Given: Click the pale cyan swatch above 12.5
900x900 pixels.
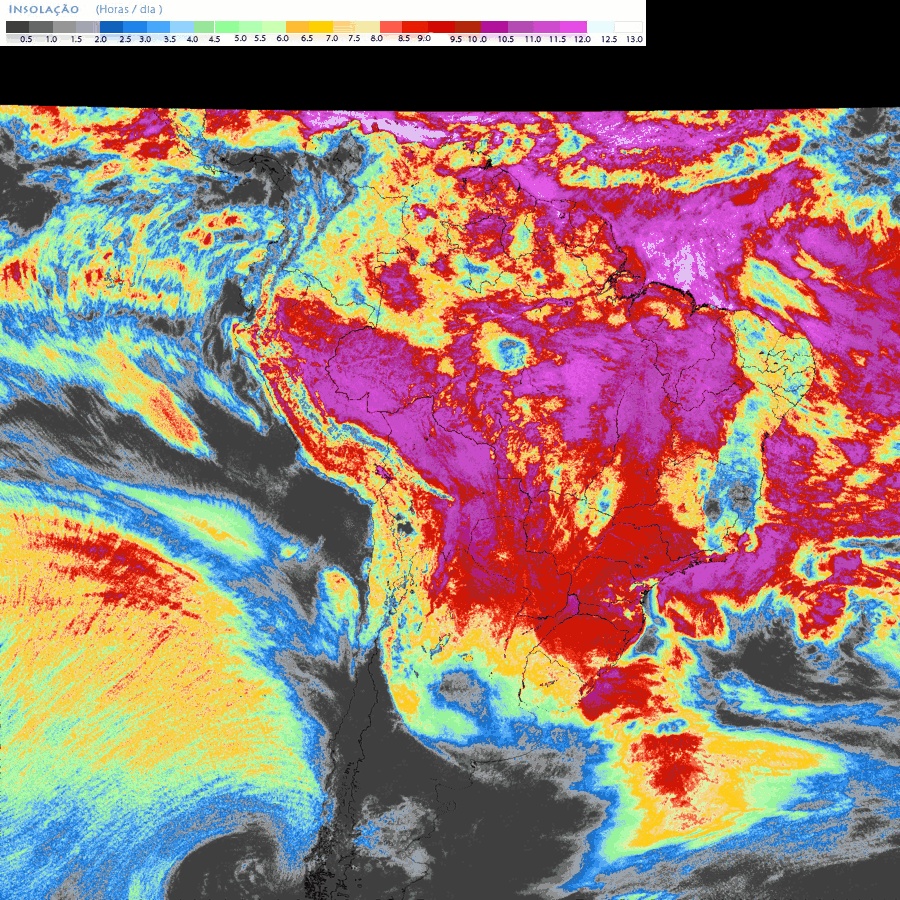Looking at the screenshot, I should click(x=600, y=27).
